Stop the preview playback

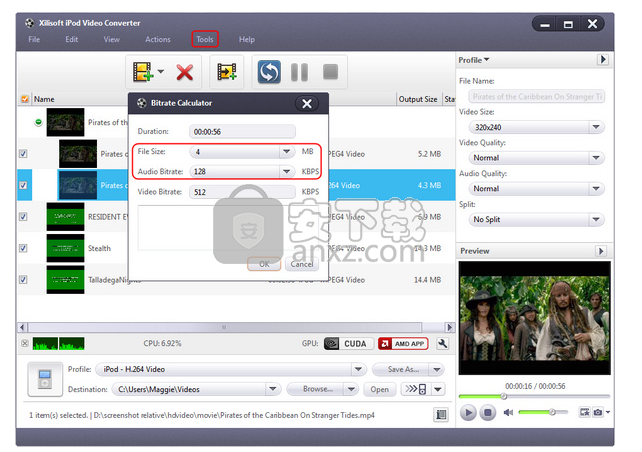click(488, 412)
